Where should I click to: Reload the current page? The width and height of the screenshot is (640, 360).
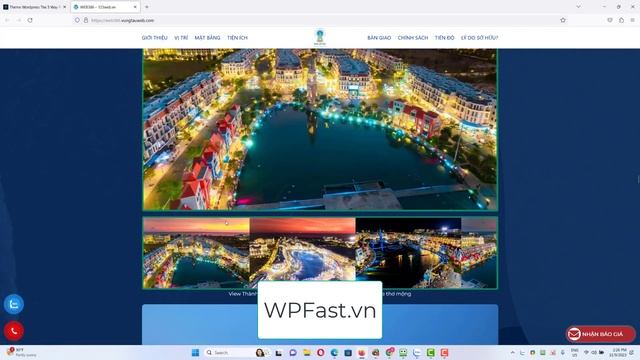tap(30, 20)
